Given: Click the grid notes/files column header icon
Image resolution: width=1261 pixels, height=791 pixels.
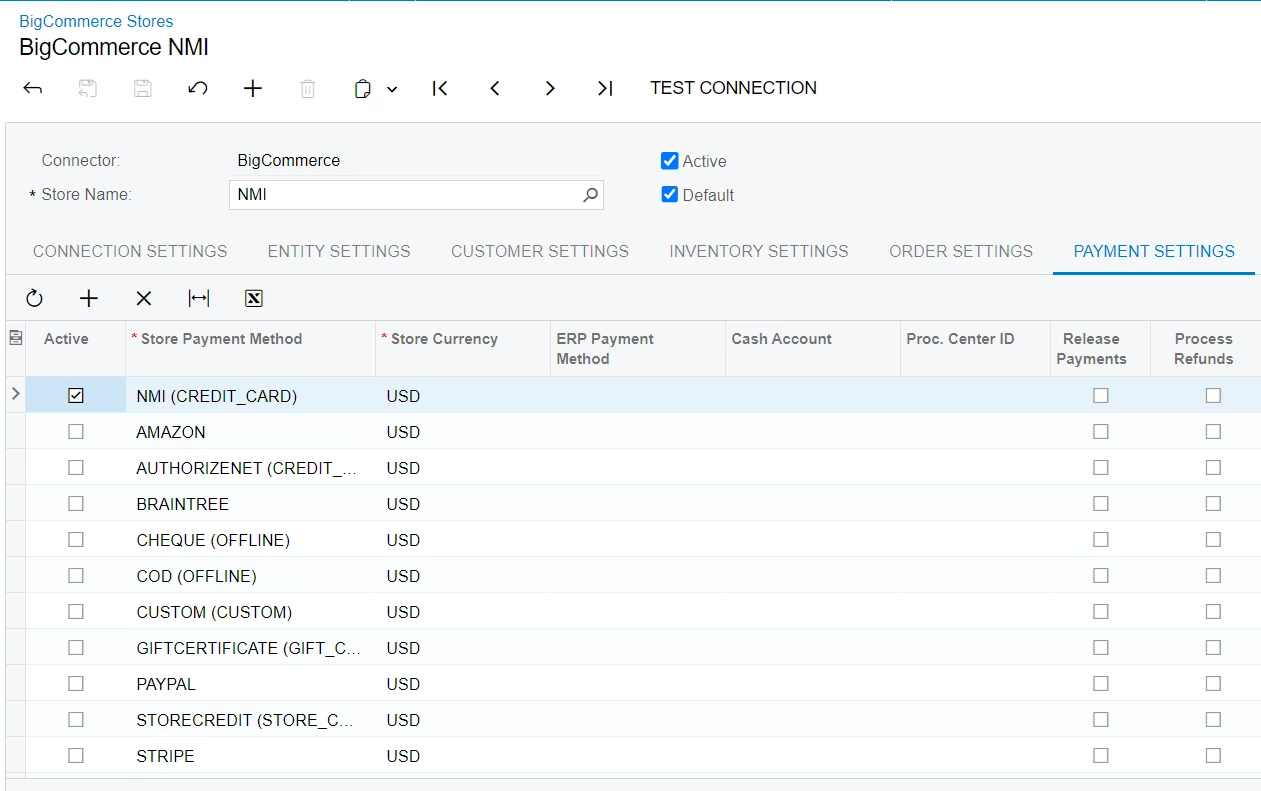Looking at the screenshot, I should (15, 339).
